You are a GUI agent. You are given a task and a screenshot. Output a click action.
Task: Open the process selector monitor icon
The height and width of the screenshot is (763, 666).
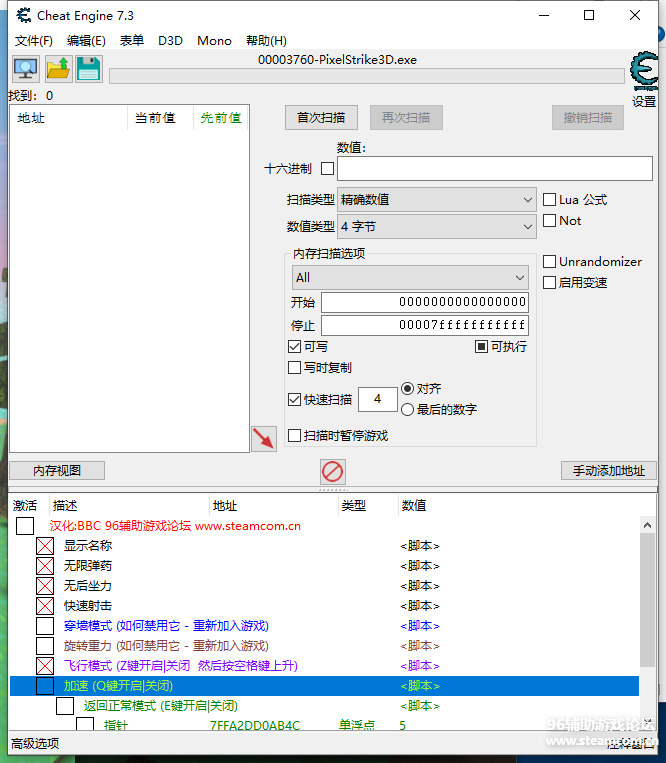25,69
